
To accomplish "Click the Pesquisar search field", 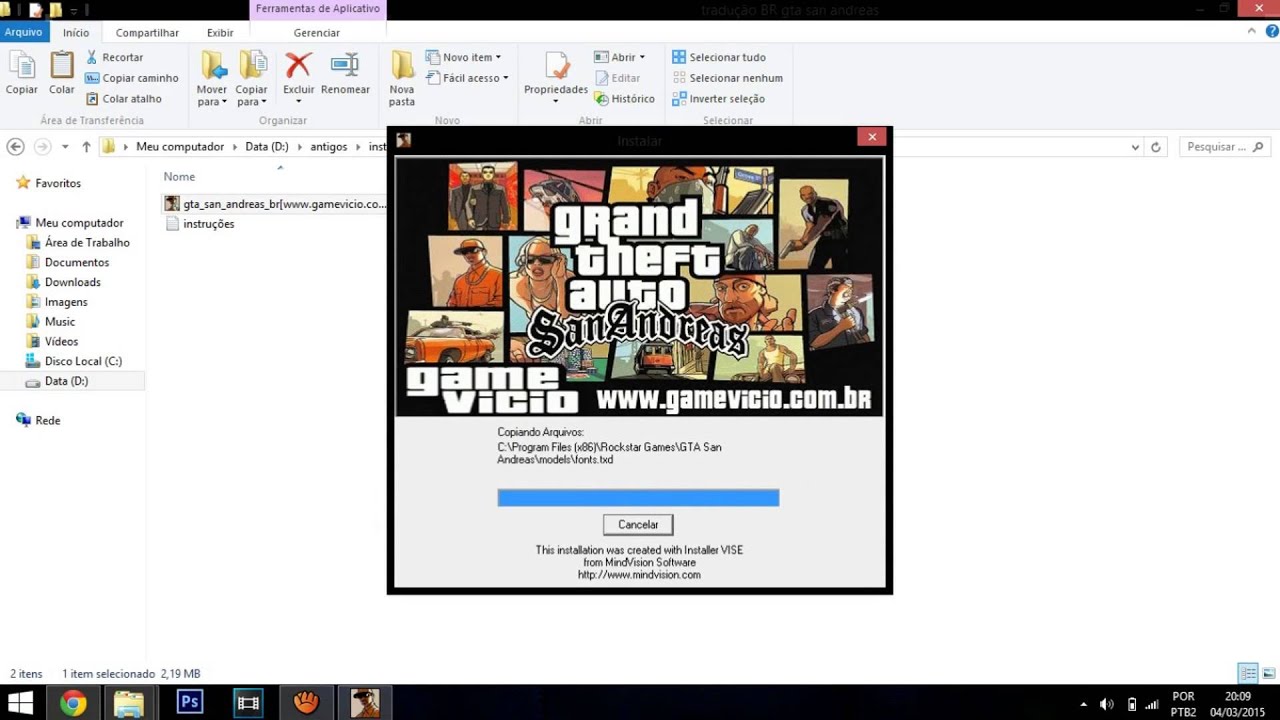I will click(1226, 147).
